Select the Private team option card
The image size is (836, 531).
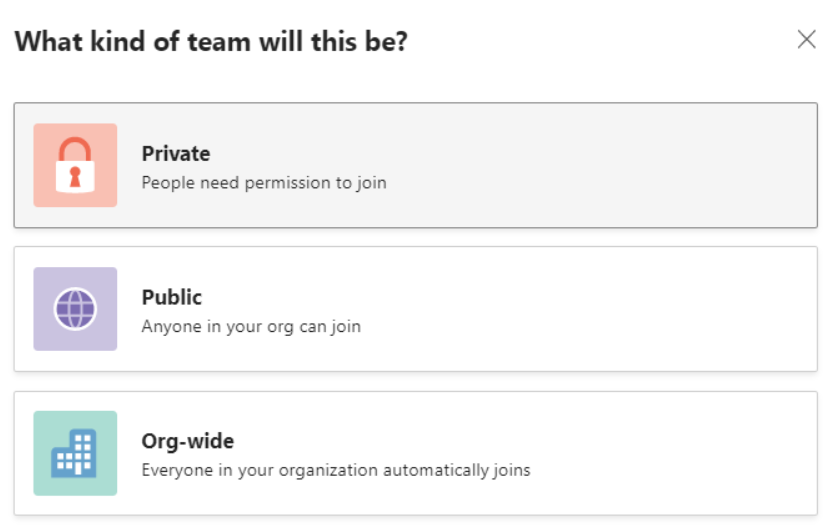[415, 165]
